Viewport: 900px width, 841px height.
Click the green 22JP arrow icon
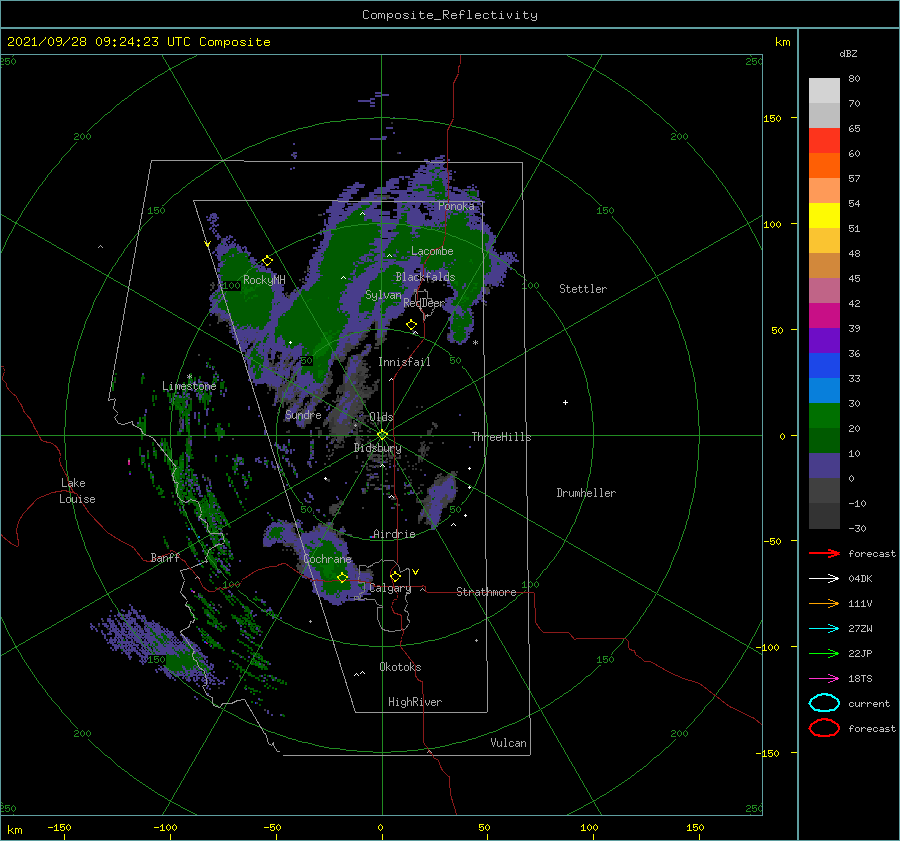tap(824, 653)
